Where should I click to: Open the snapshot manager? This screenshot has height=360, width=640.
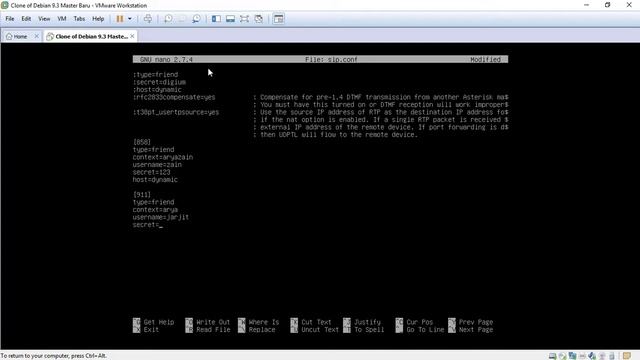(196, 19)
